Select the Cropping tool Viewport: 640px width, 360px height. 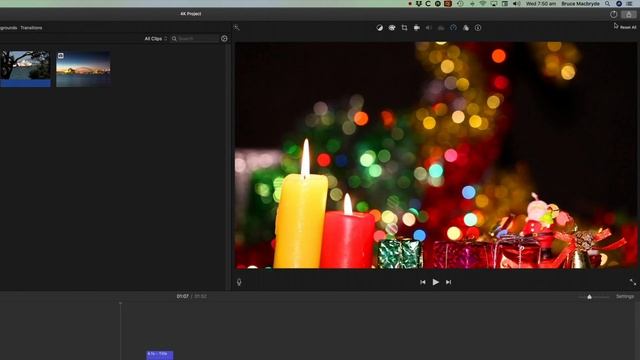click(x=404, y=28)
